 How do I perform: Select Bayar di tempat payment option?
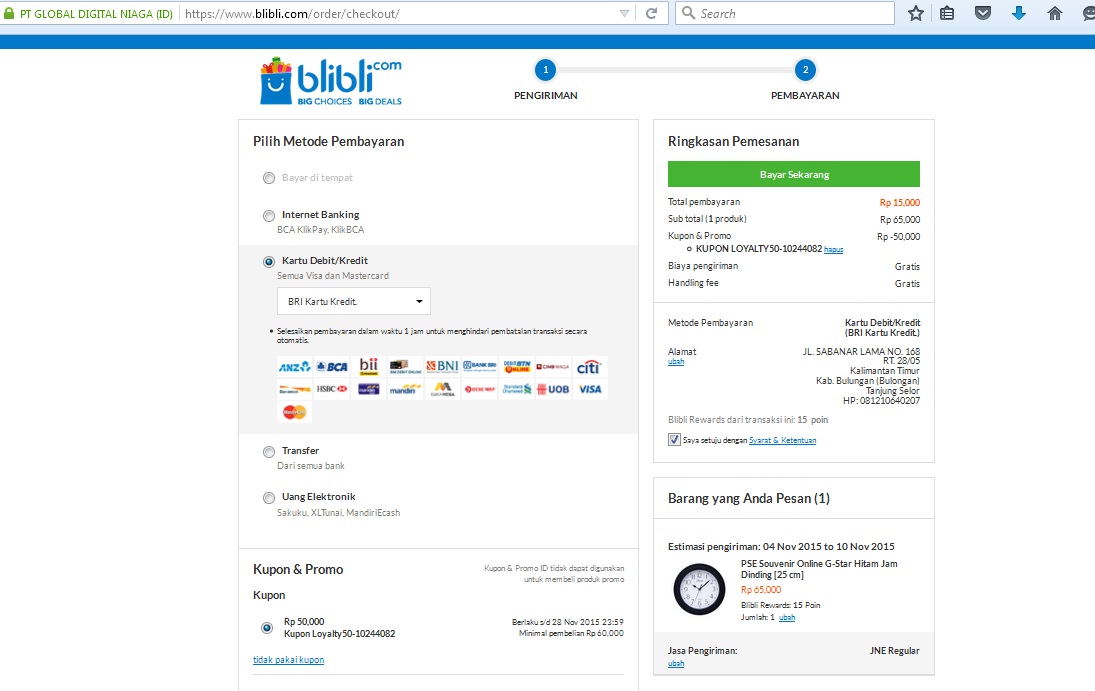tap(269, 178)
